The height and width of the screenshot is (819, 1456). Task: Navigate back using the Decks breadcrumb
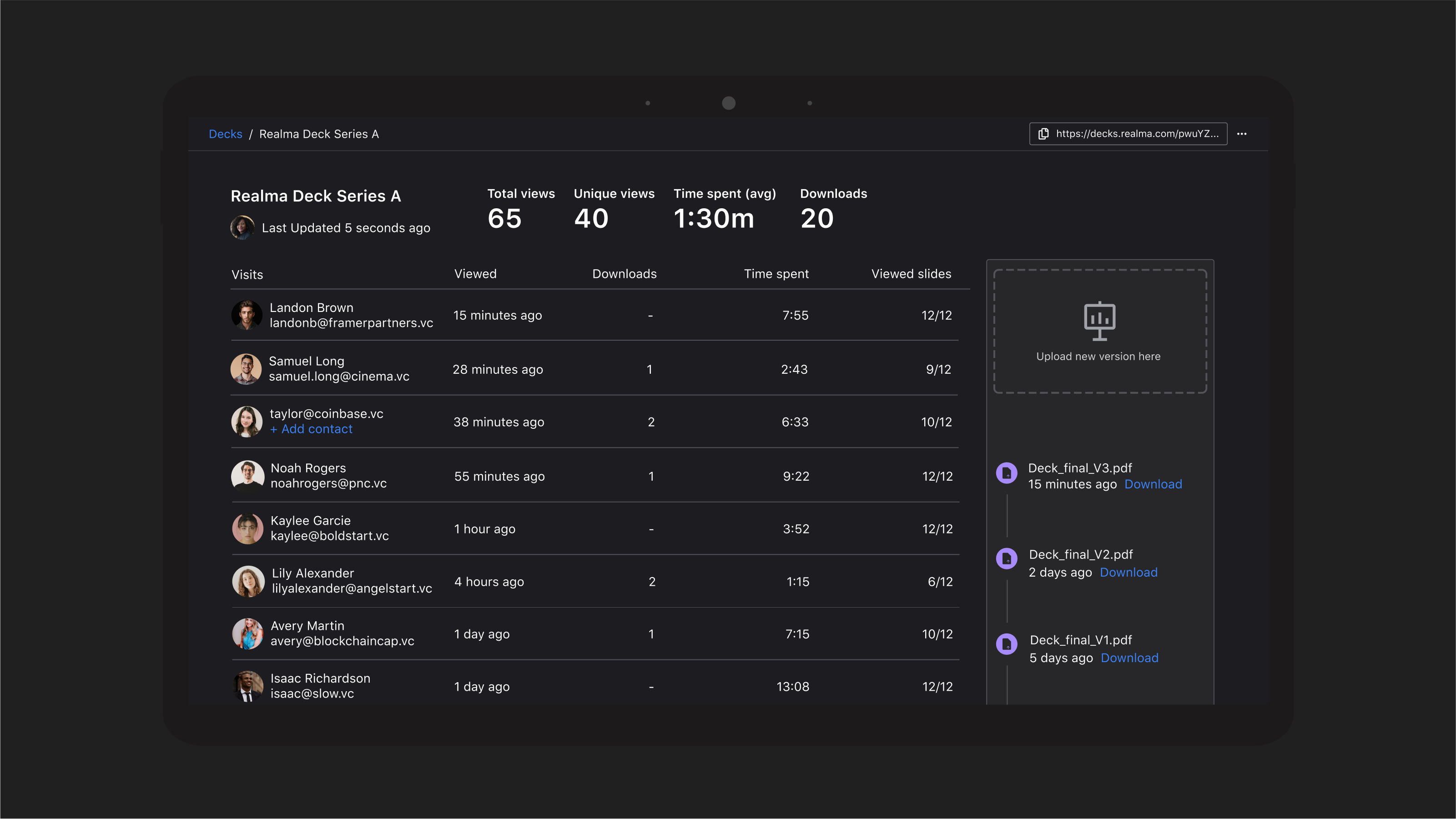point(226,134)
